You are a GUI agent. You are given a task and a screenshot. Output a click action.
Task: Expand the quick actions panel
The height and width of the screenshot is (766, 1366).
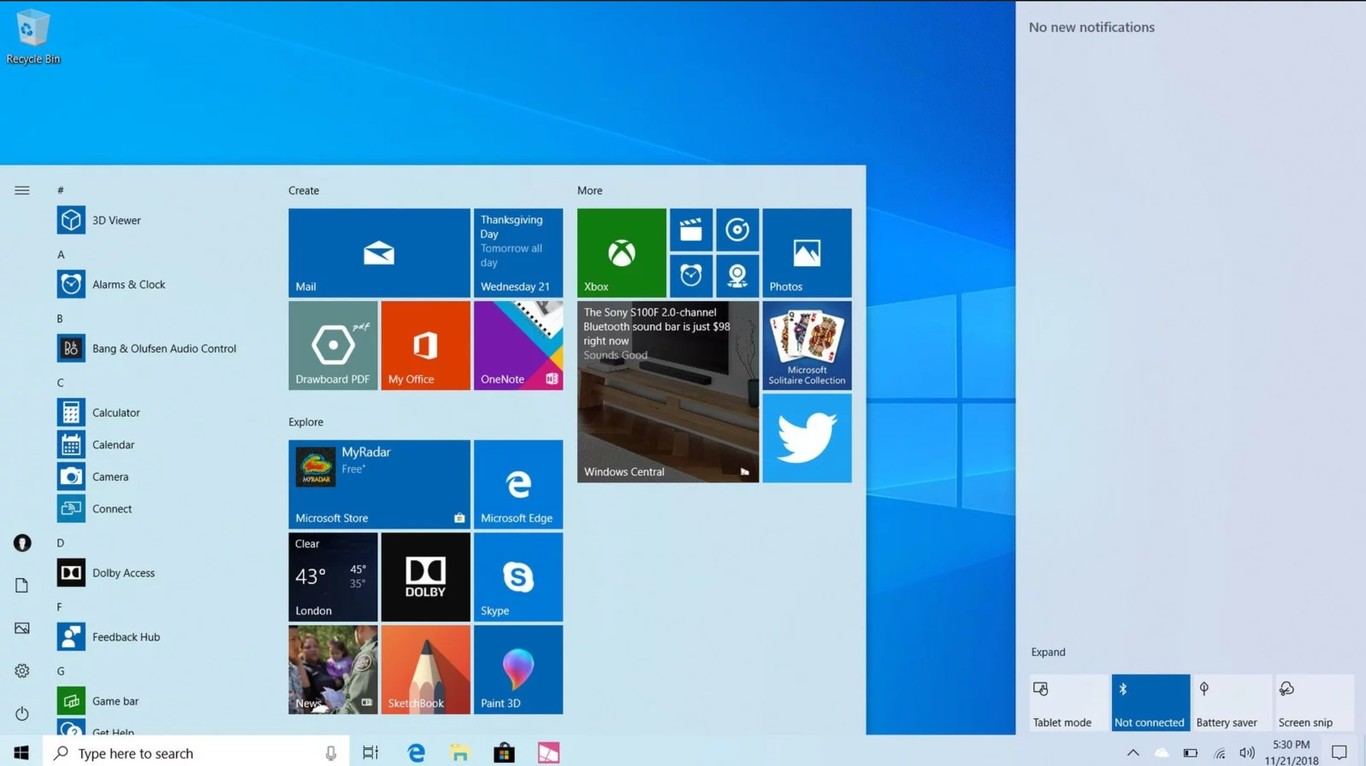pos(1048,652)
